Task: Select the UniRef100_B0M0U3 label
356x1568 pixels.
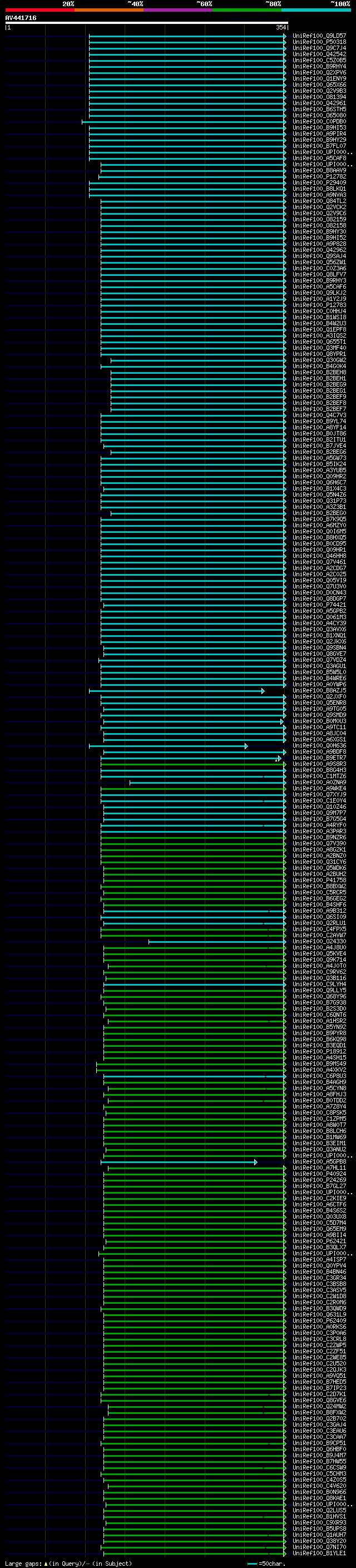Action: (319, 721)
